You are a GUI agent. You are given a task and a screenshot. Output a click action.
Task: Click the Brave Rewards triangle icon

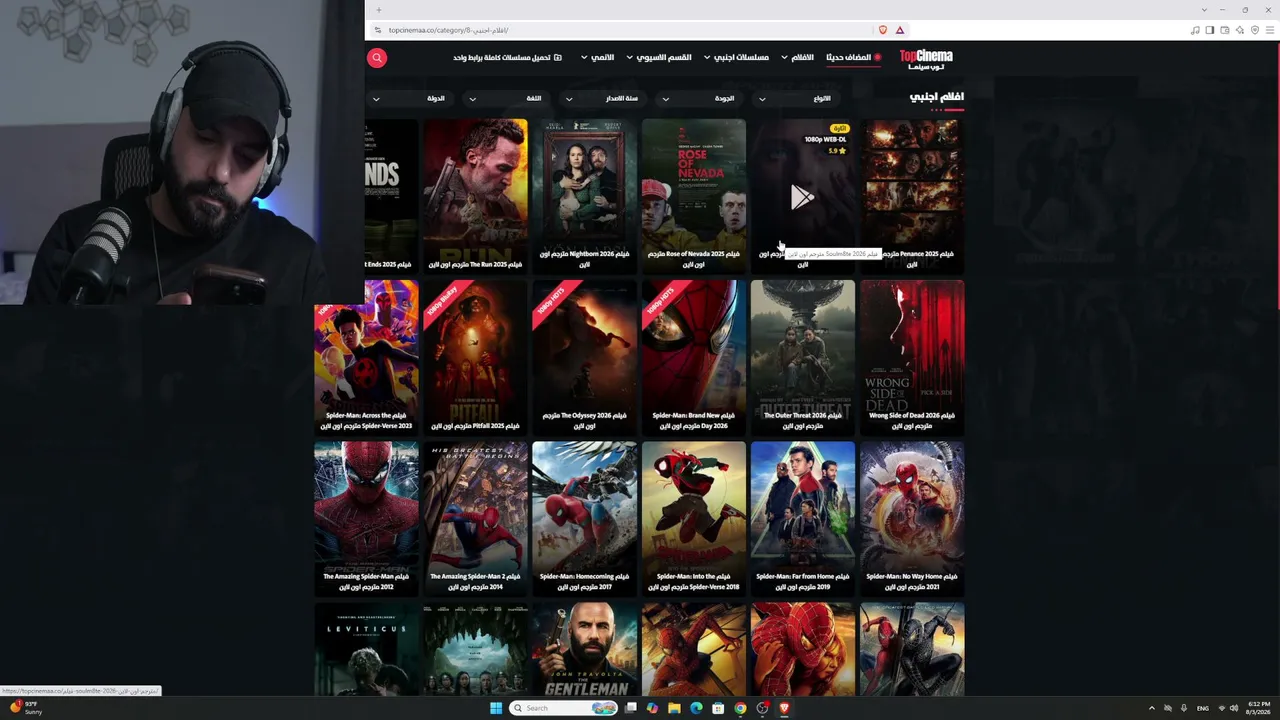[x=900, y=30]
